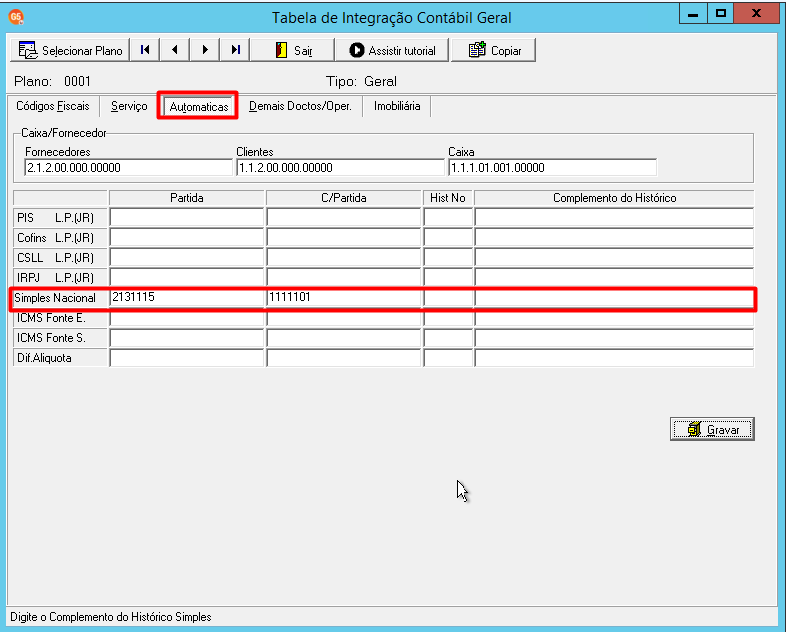The image size is (786, 632).
Task: Click the Dif.Aliquota Hist No field
Action: click(448, 358)
